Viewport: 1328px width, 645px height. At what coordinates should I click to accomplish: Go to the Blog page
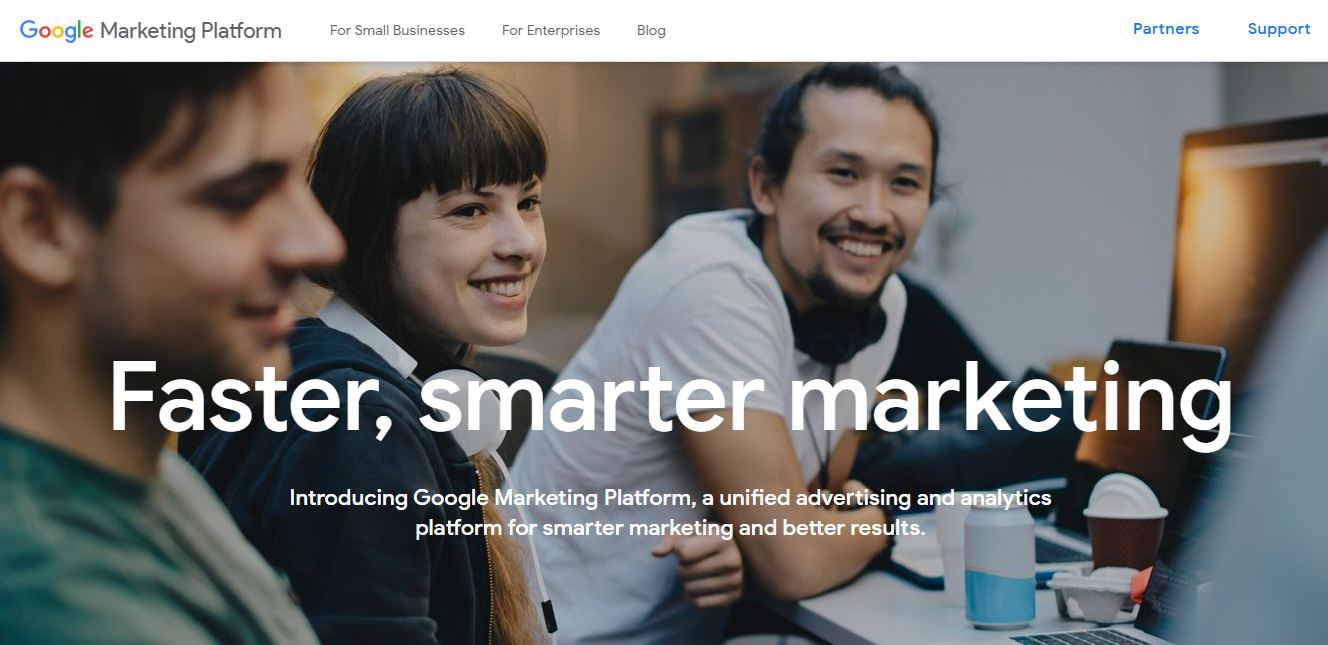[651, 30]
